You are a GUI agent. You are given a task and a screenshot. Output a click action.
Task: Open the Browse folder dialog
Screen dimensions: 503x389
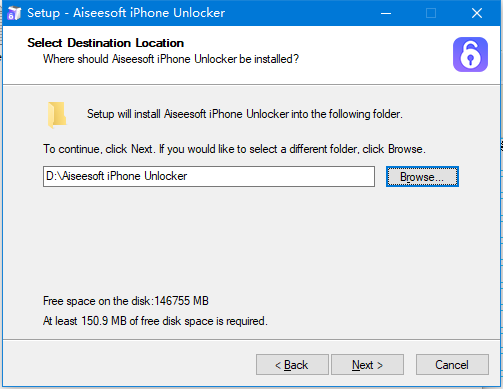pyautogui.click(x=422, y=177)
